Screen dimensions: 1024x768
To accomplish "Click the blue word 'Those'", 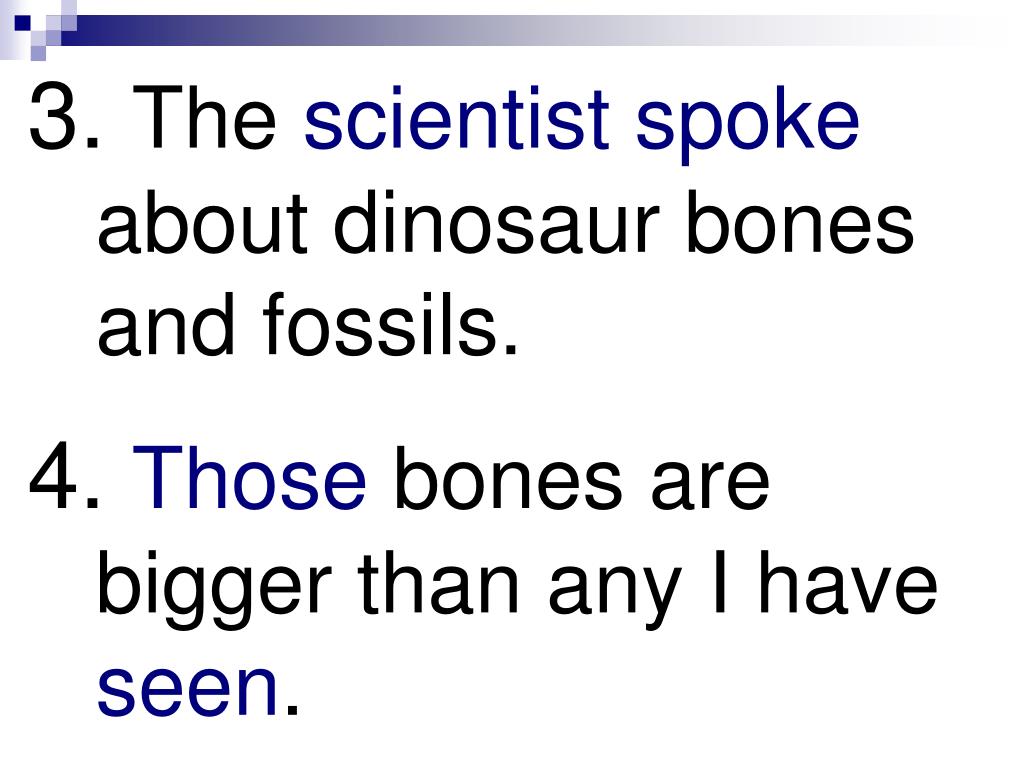I will (x=249, y=477).
